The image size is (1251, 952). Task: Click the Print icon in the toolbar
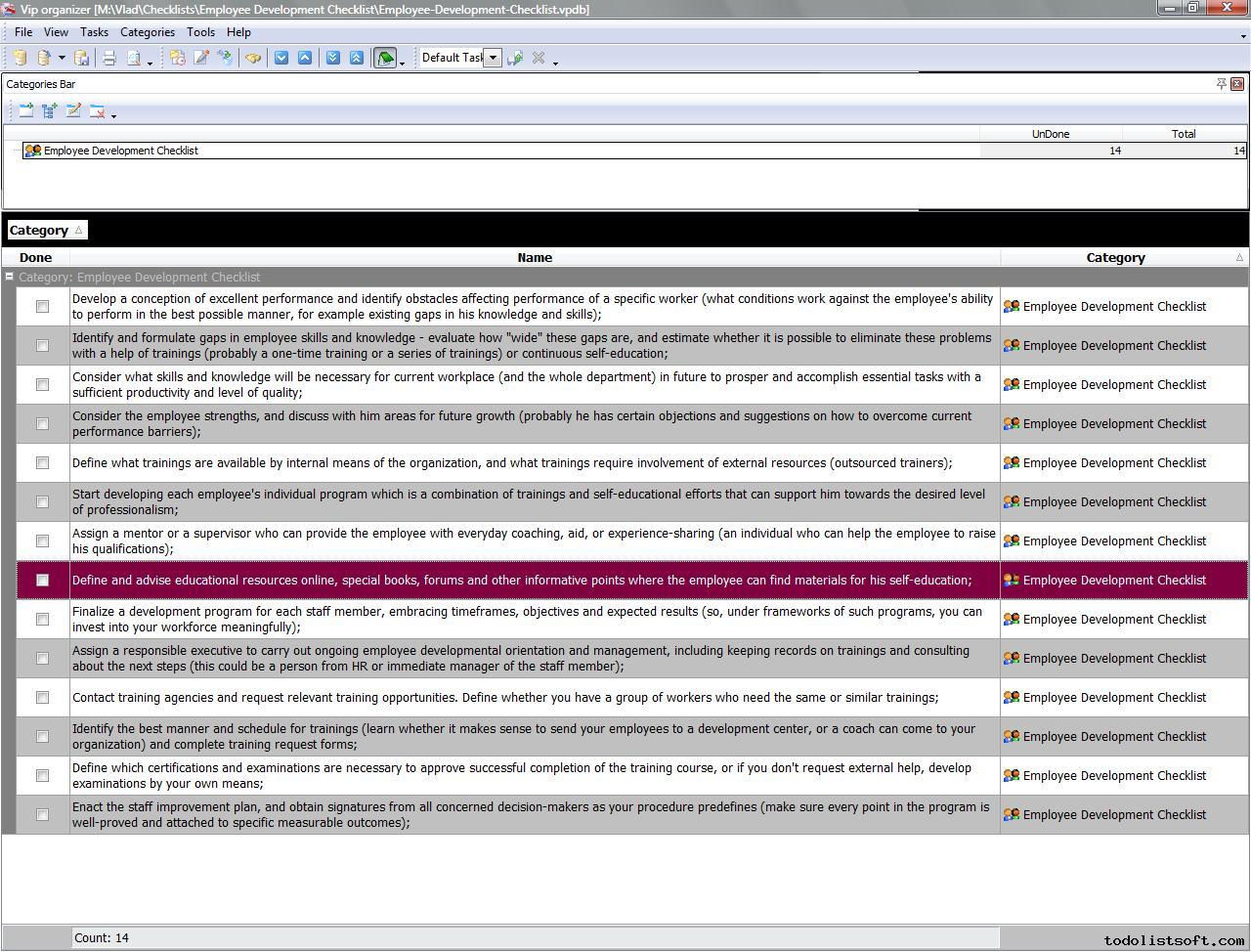coord(109,58)
